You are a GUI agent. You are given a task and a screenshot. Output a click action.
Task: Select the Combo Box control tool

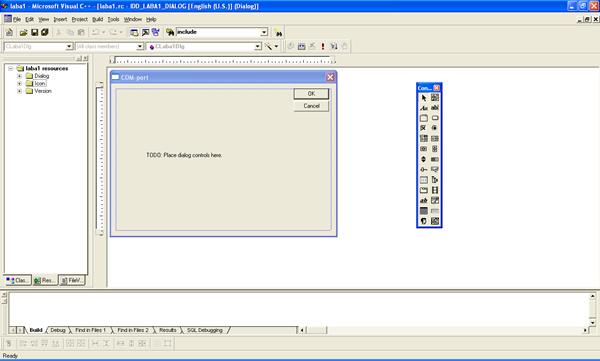tap(424, 139)
